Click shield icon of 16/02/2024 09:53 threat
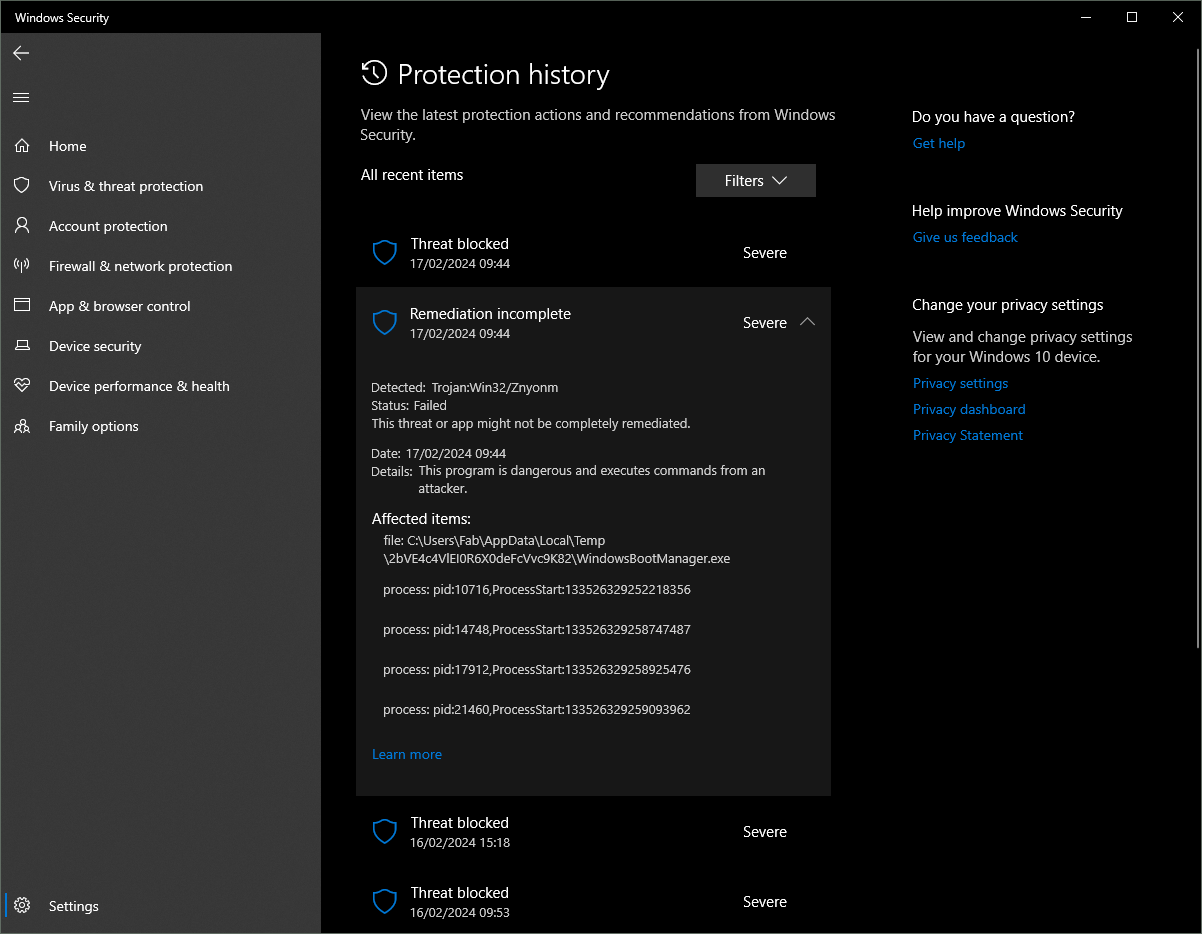 (385, 902)
